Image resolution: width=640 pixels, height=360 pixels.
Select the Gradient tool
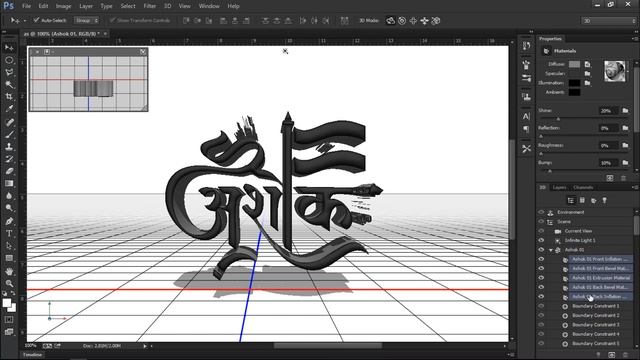tap(9, 183)
